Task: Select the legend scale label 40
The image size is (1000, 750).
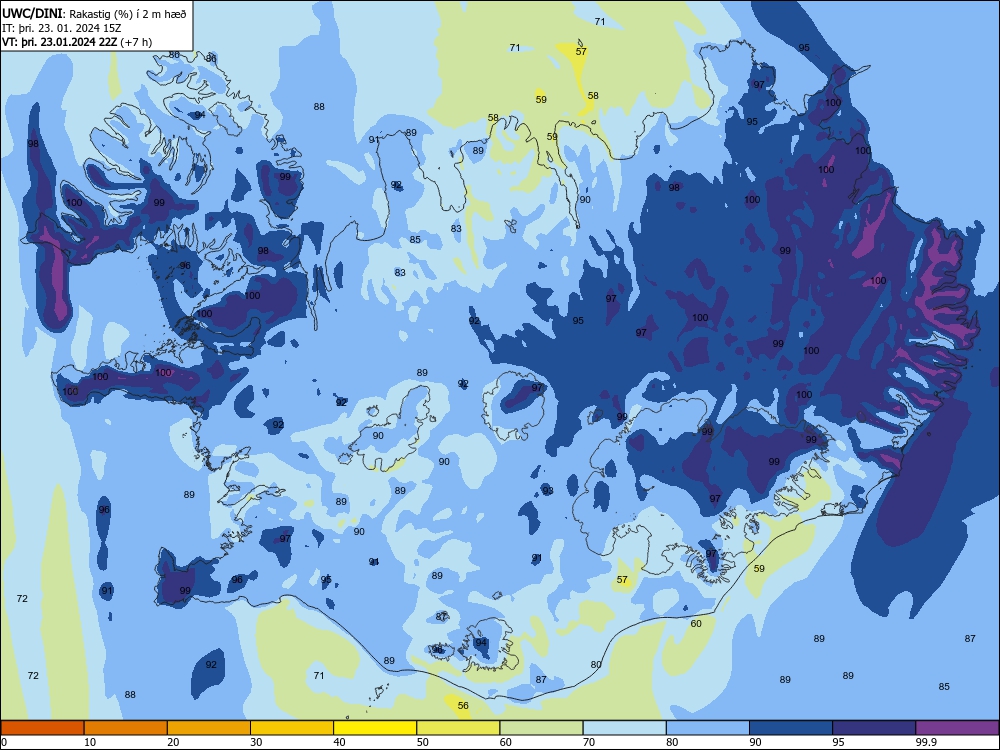Action: point(339,742)
